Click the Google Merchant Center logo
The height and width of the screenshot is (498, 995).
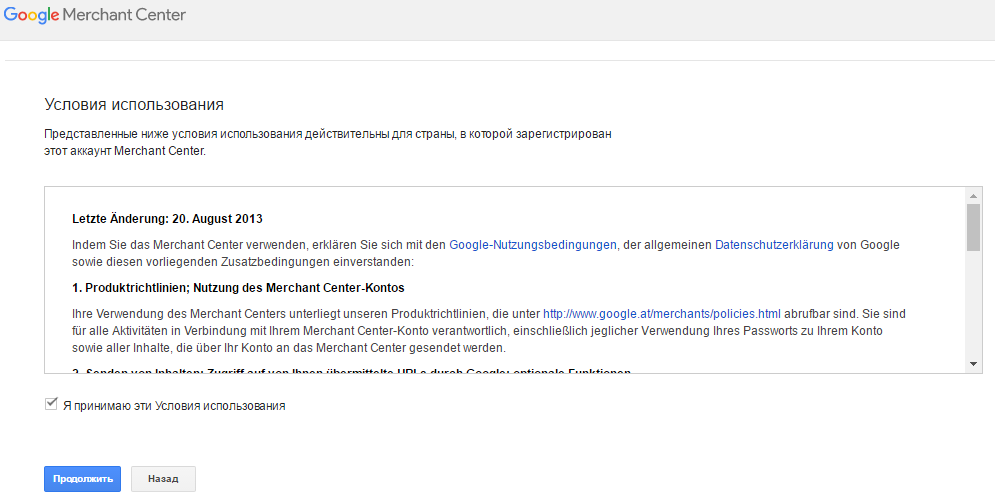tap(95, 15)
